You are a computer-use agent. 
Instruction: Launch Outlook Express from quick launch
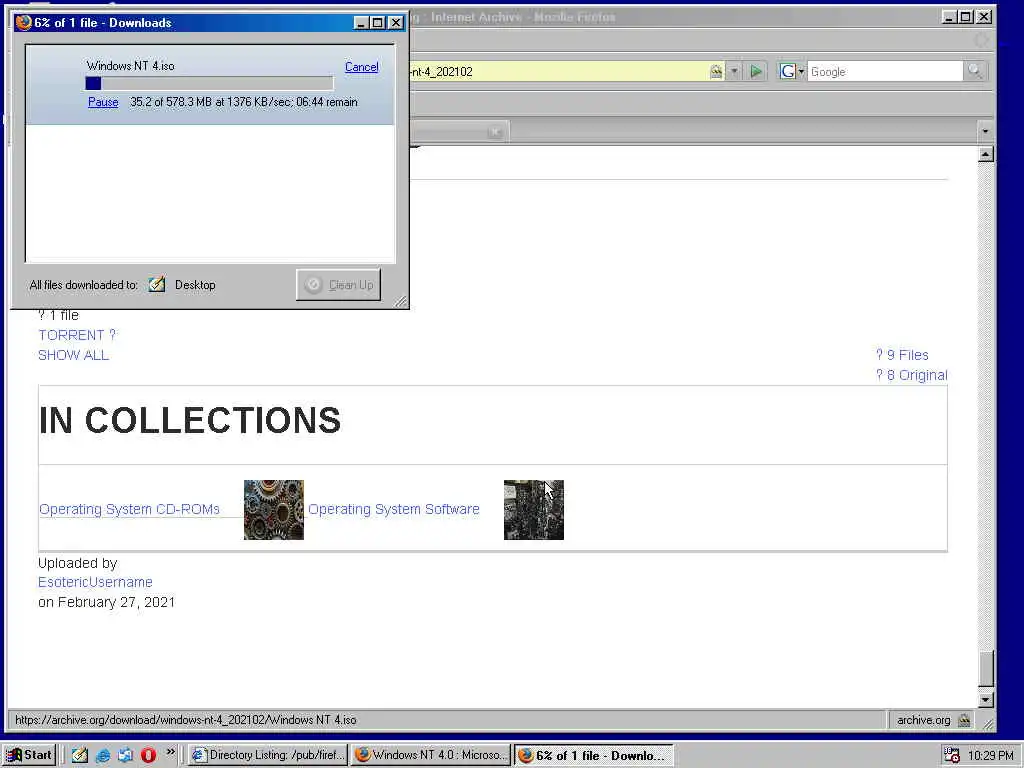125,756
